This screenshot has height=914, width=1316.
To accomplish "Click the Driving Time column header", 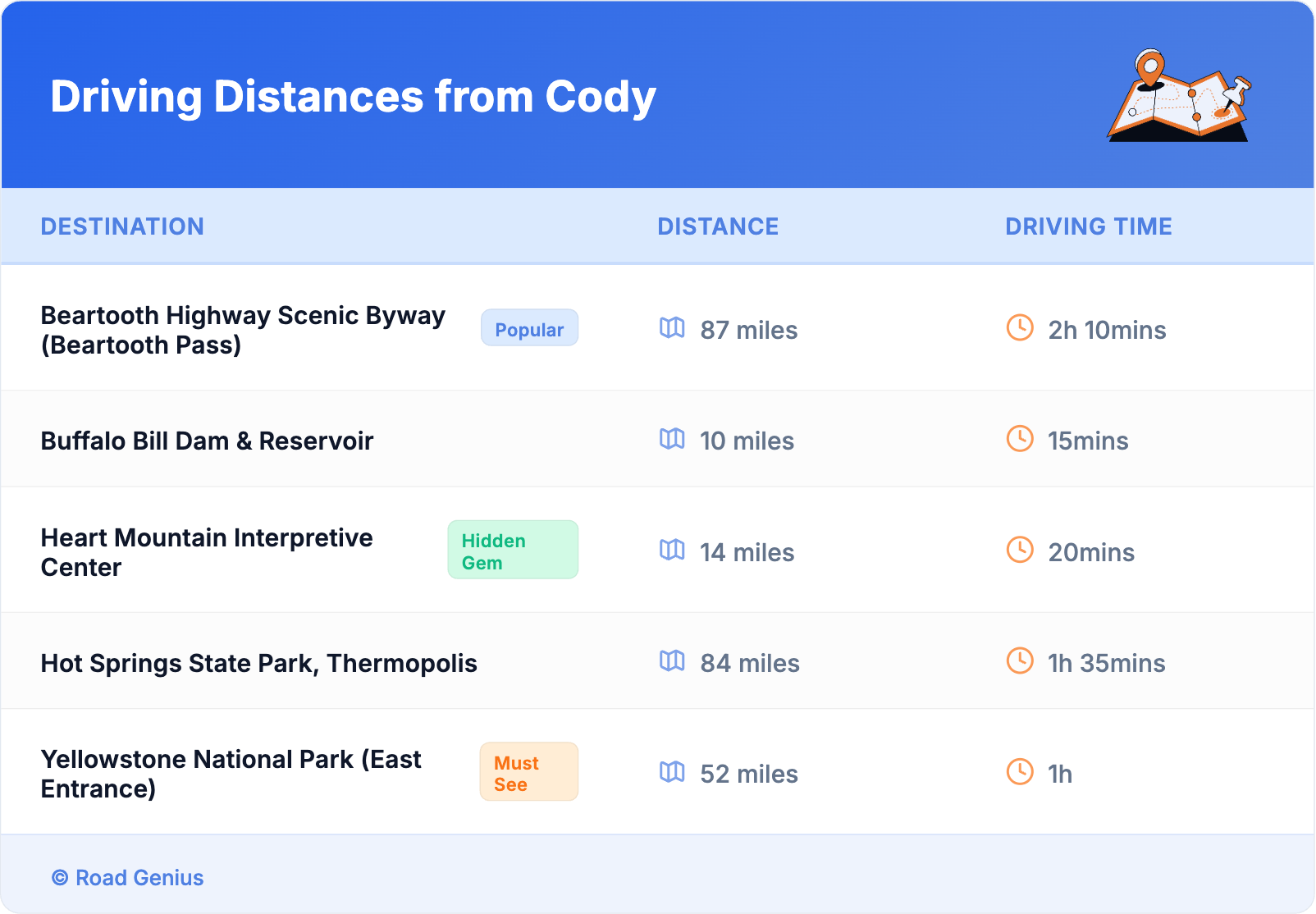I will pos(1089,226).
